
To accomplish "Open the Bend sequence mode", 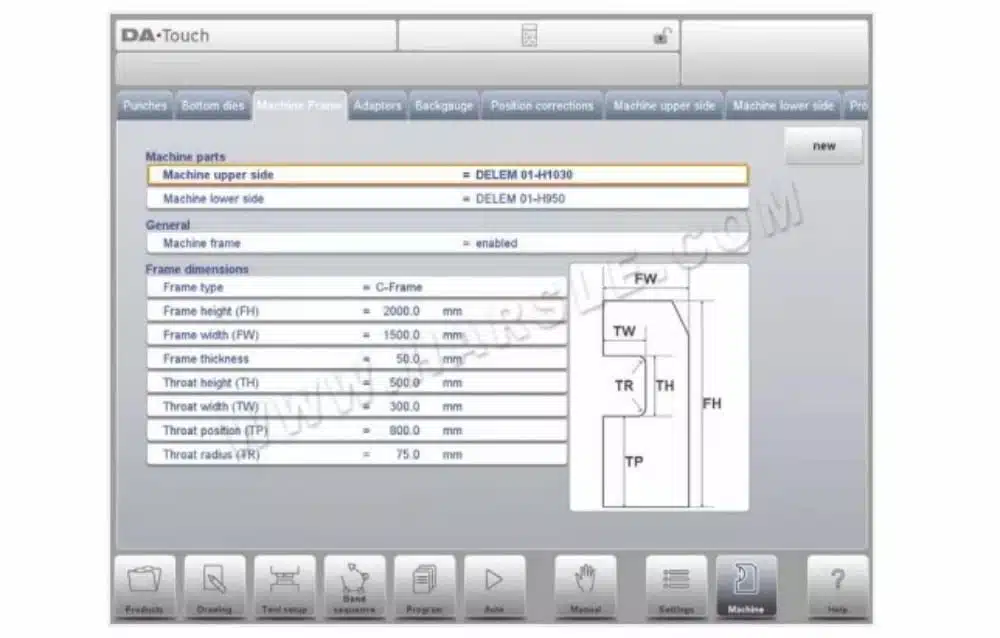I will pos(355,587).
